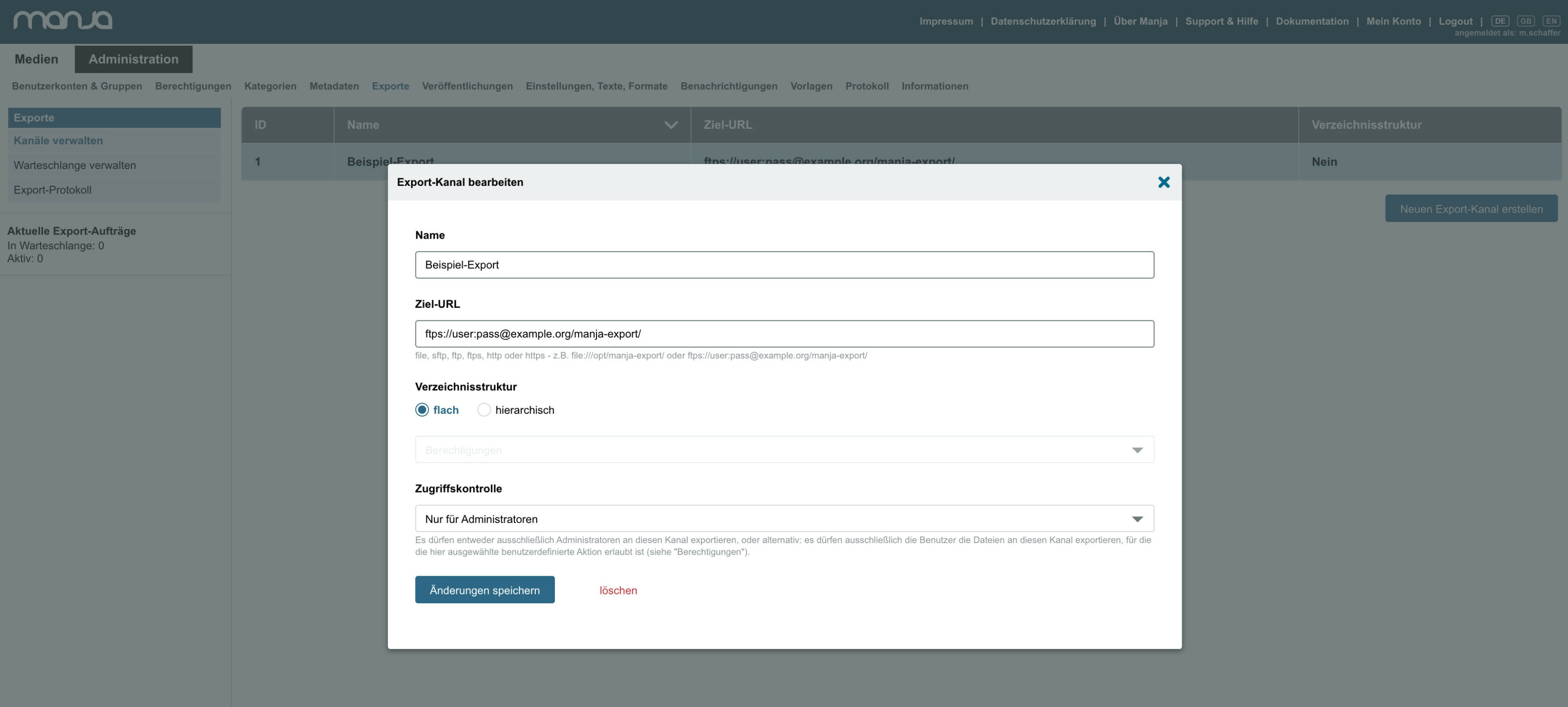Viewport: 1568px width, 707px height.
Task: Open Benachrichtigungen section
Action: (x=728, y=86)
